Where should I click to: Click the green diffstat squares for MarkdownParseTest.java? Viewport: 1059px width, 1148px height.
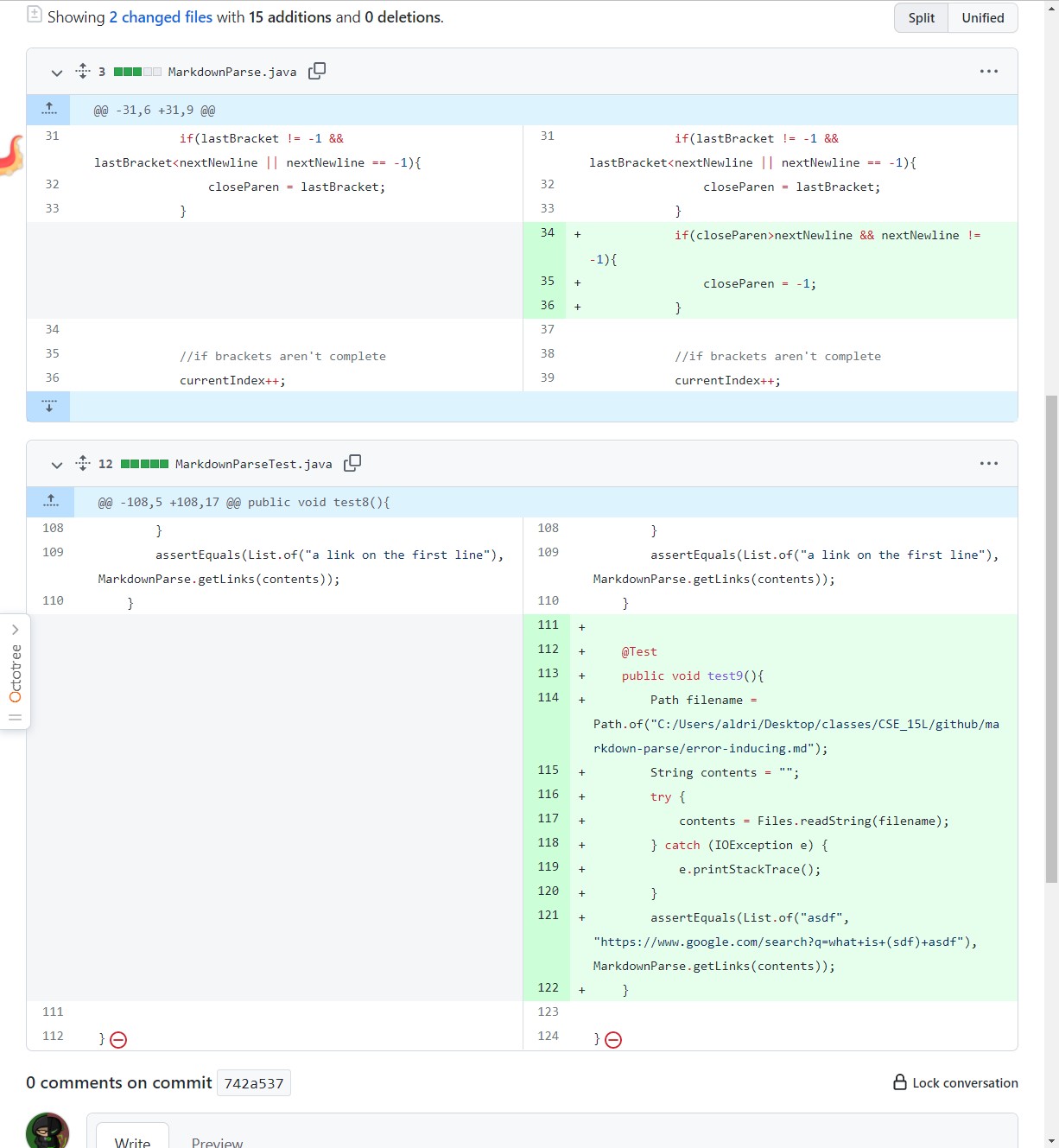point(145,463)
